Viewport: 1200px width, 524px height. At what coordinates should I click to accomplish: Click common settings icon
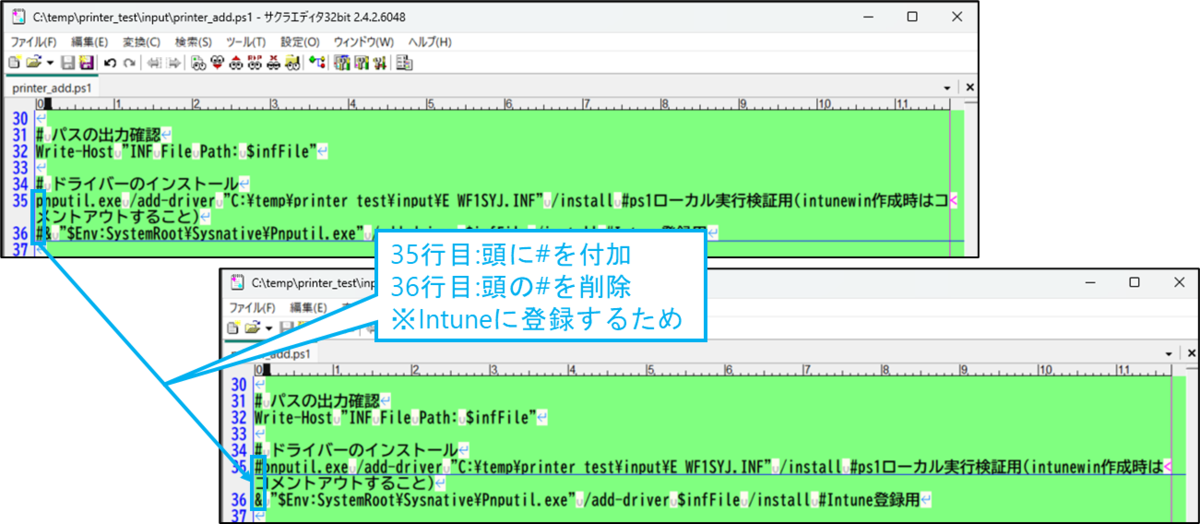click(x=380, y=63)
